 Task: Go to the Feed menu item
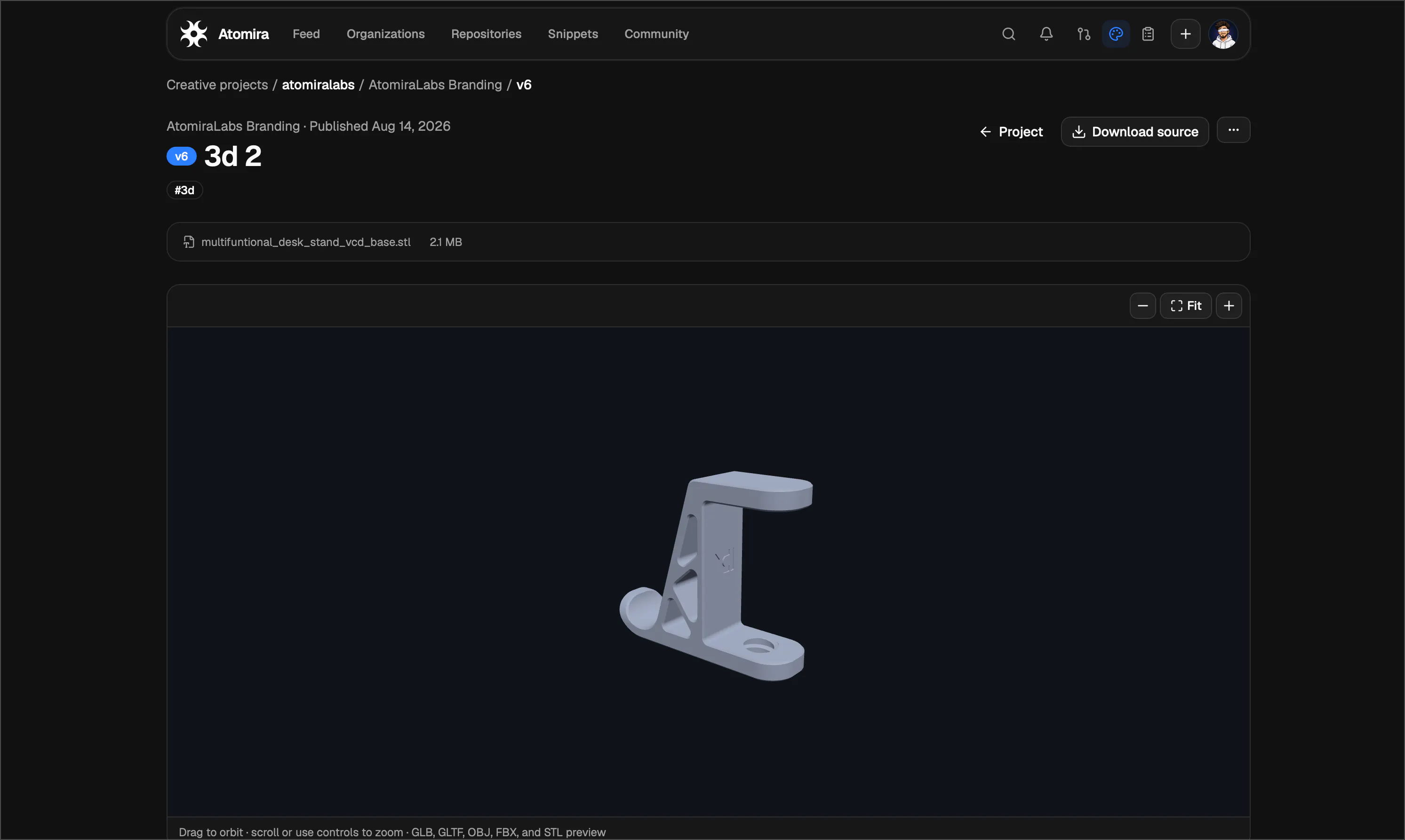pos(306,34)
